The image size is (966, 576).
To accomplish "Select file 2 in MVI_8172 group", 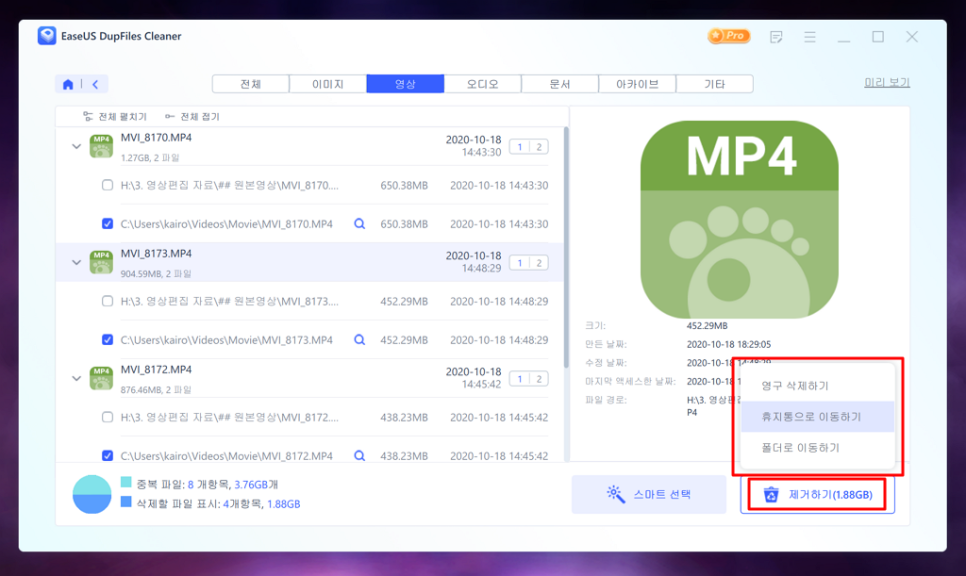I will point(539,379).
